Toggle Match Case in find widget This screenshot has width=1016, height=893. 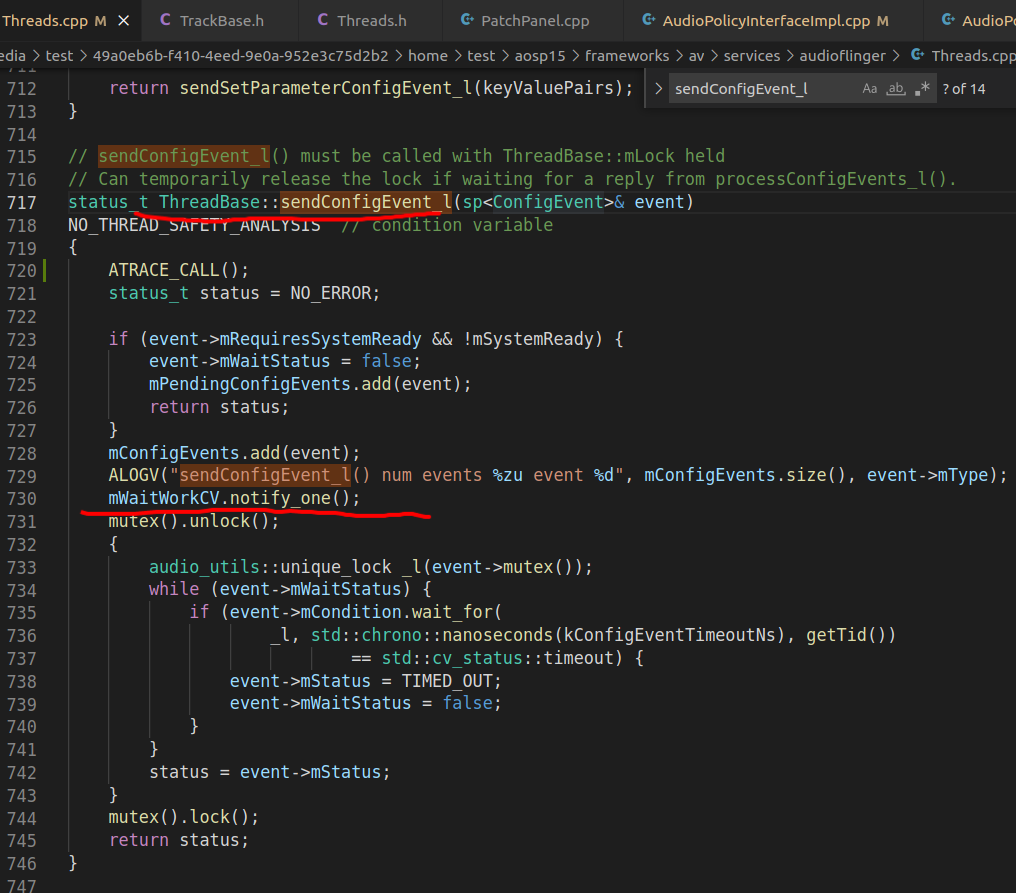[x=870, y=89]
